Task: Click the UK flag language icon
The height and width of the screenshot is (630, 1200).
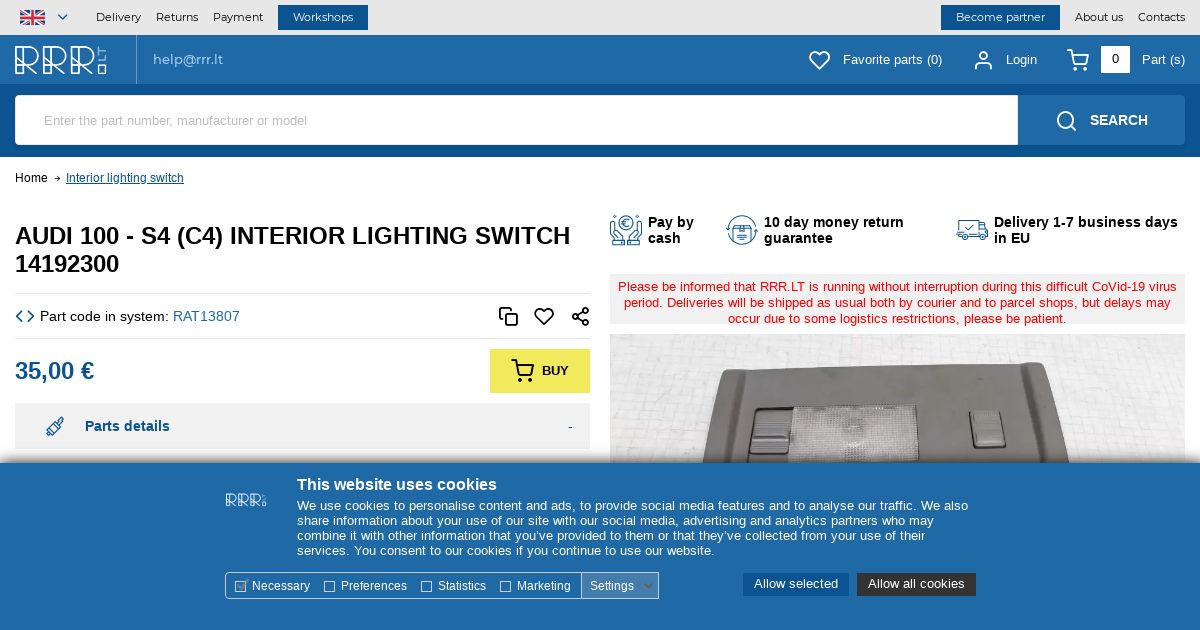Action: point(32,17)
